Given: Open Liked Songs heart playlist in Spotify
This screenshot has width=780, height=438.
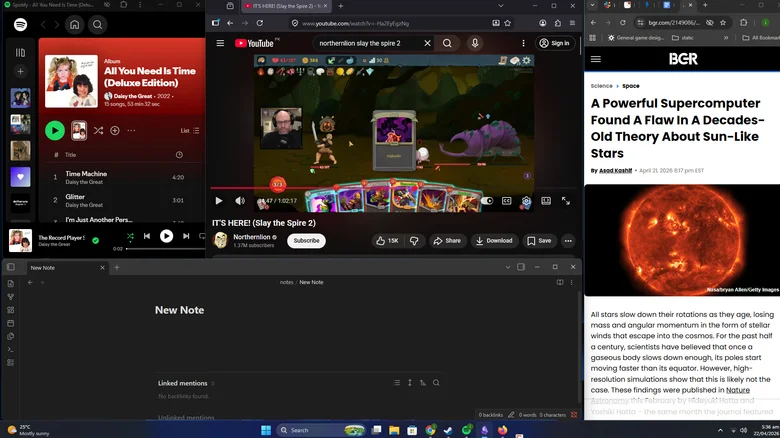Looking at the screenshot, I should (20, 177).
